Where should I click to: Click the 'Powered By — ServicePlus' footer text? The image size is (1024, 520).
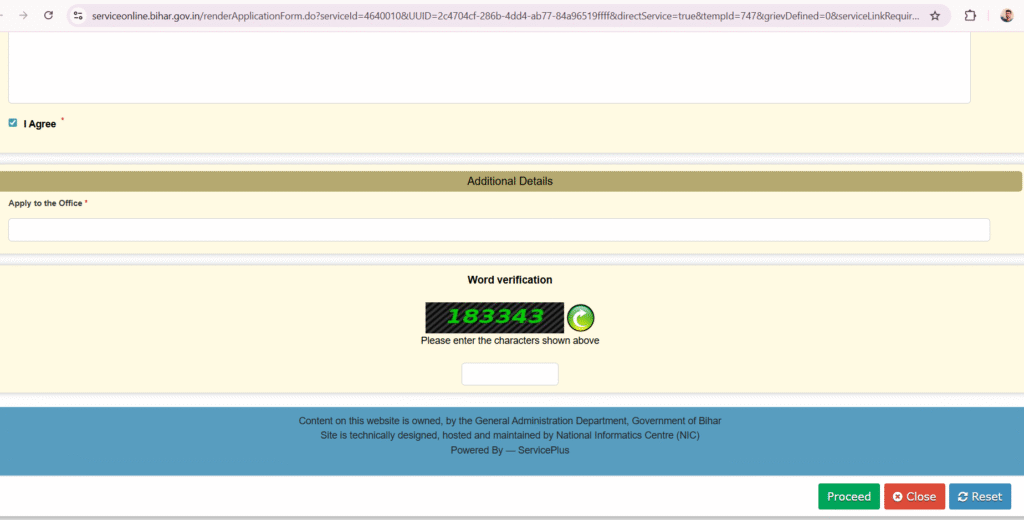[x=510, y=450]
